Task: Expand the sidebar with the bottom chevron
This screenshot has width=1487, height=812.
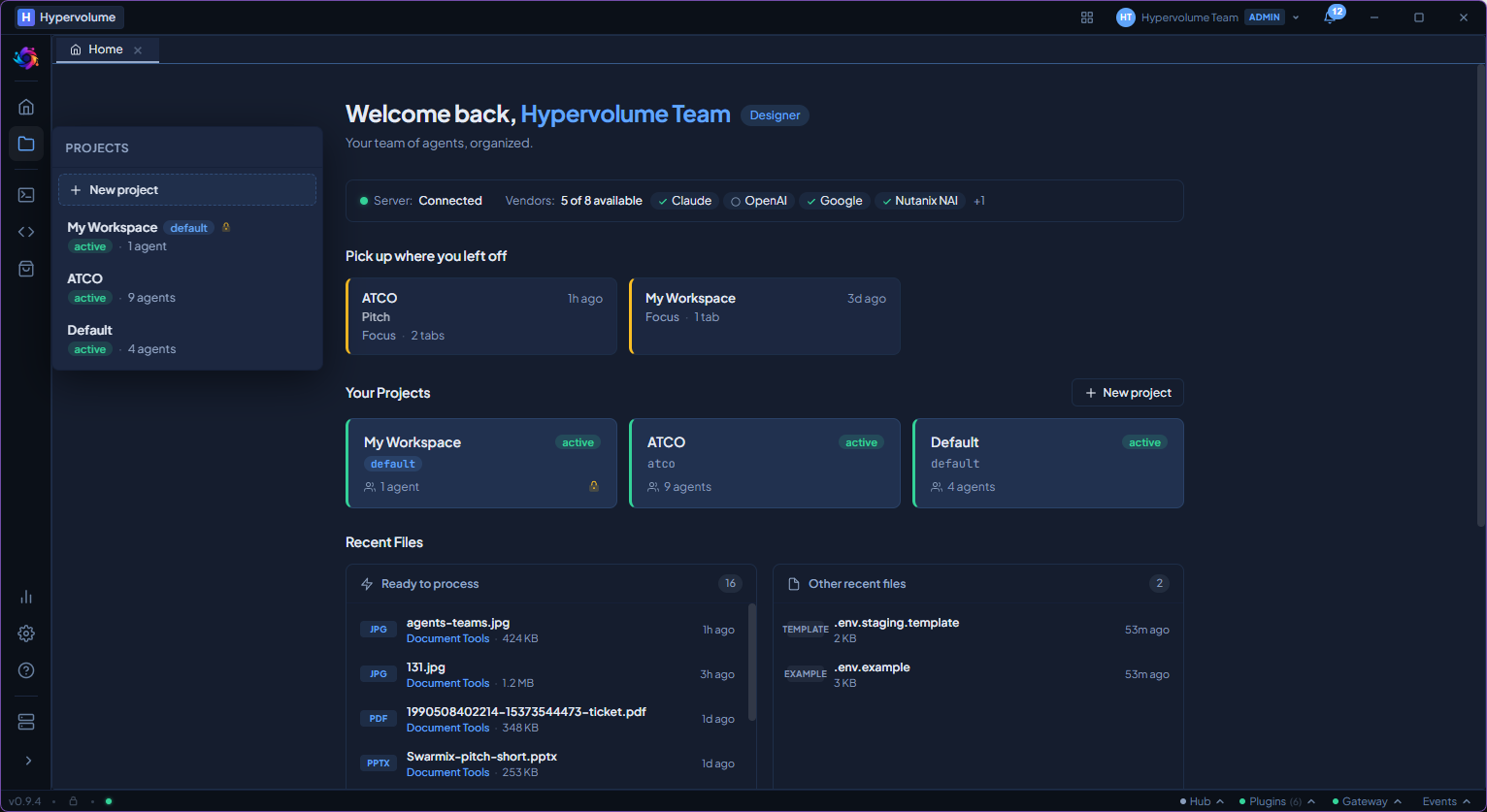Action: (27, 761)
